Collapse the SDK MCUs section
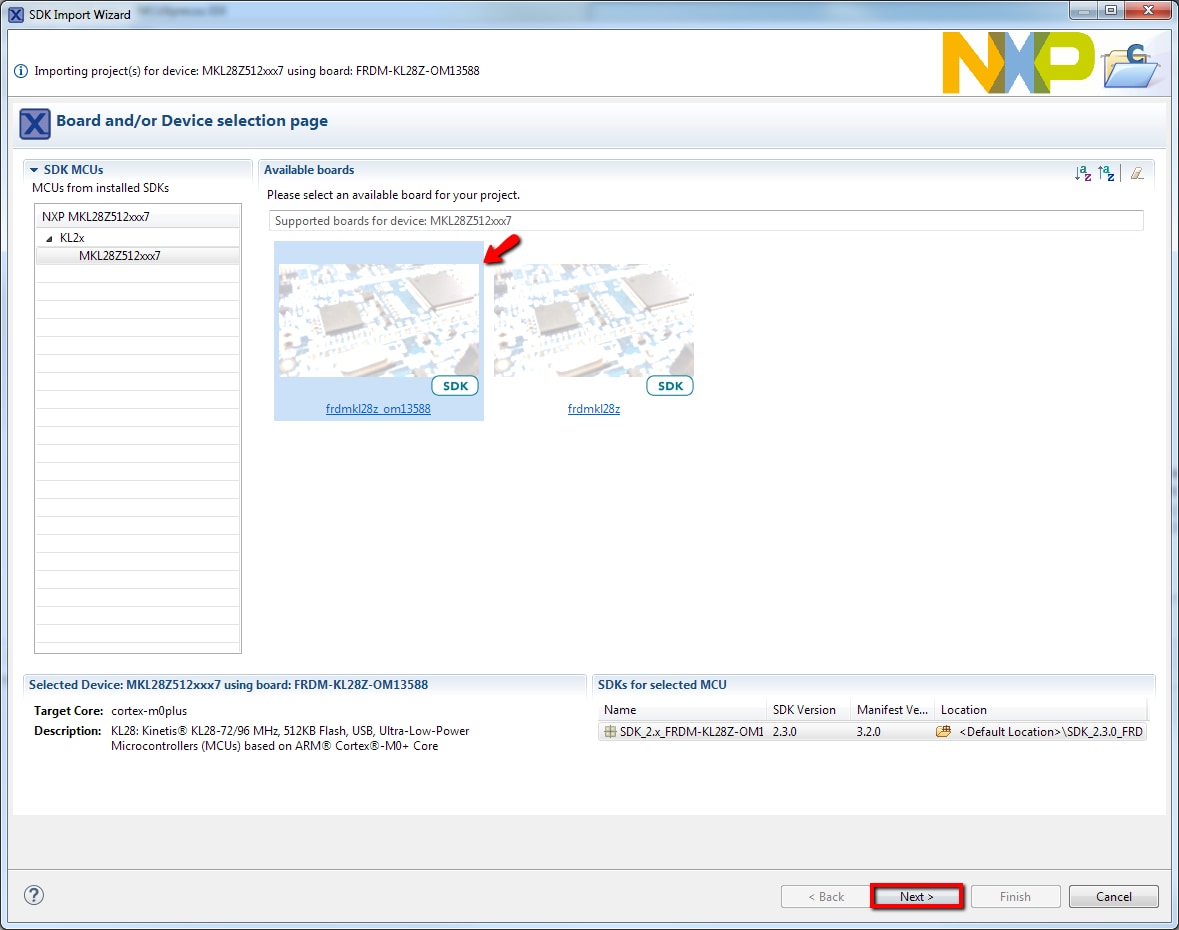1179x930 pixels. [x=34, y=170]
